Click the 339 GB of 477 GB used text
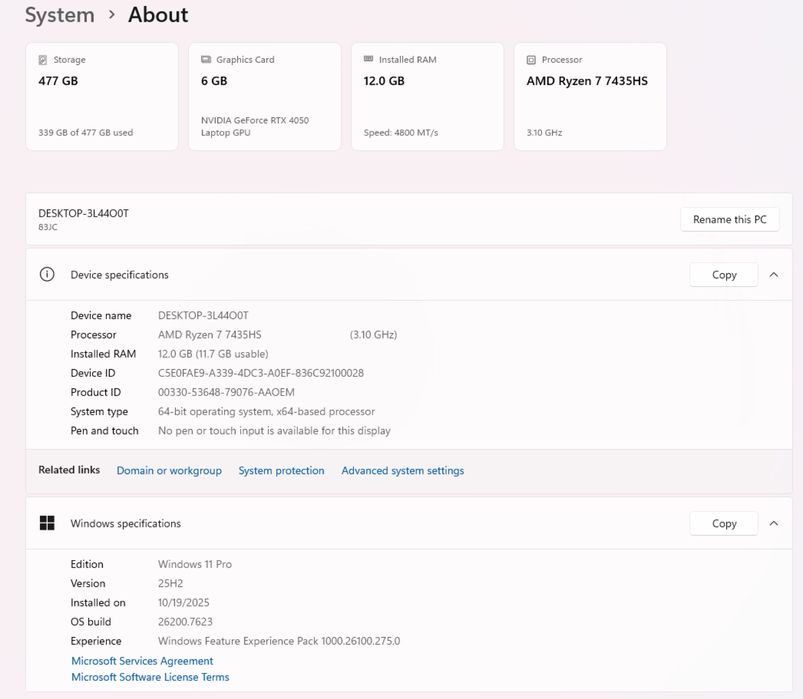 (x=86, y=133)
